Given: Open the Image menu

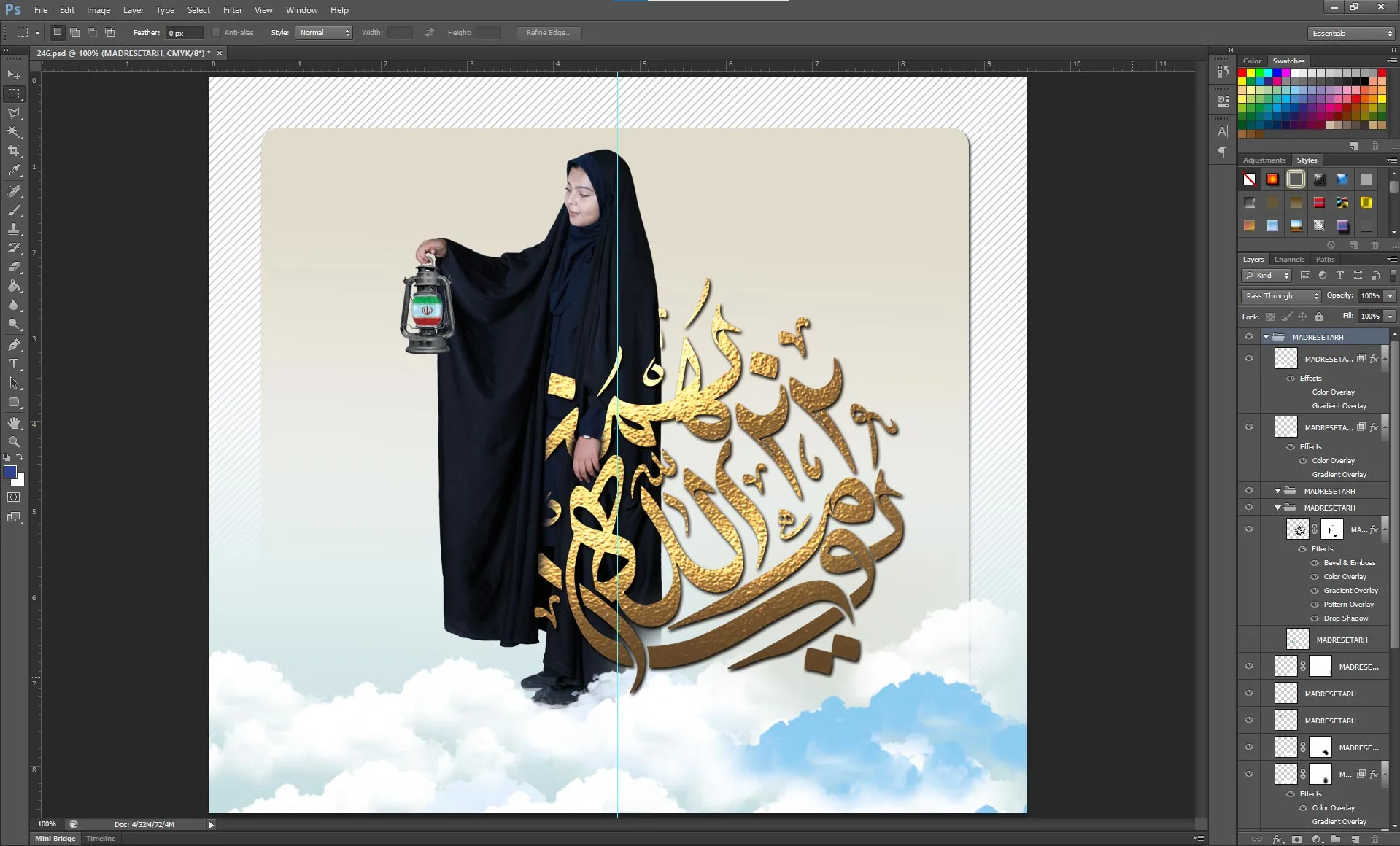Looking at the screenshot, I should tap(98, 10).
